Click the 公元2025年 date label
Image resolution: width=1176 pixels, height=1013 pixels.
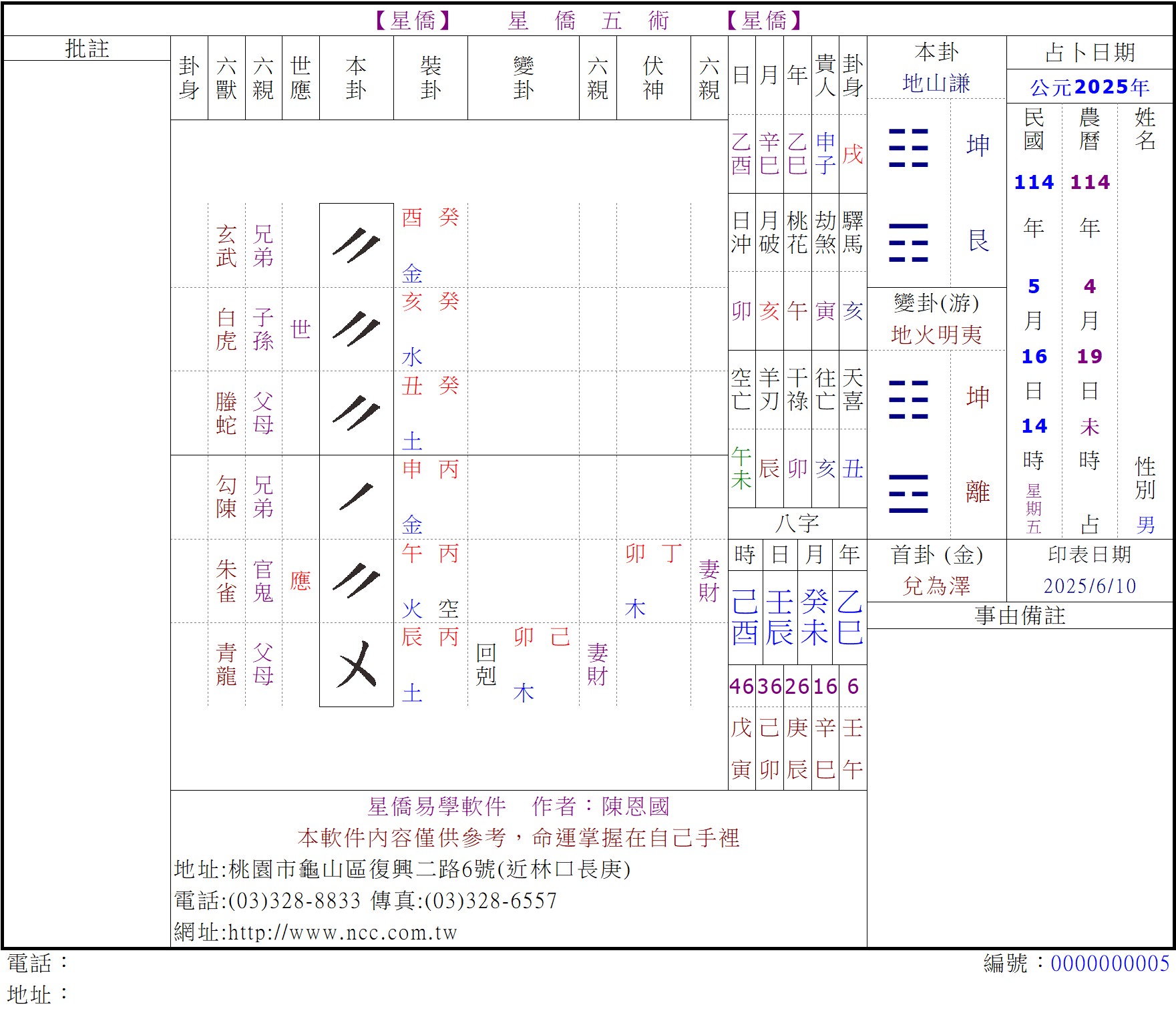[x=1089, y=87]
